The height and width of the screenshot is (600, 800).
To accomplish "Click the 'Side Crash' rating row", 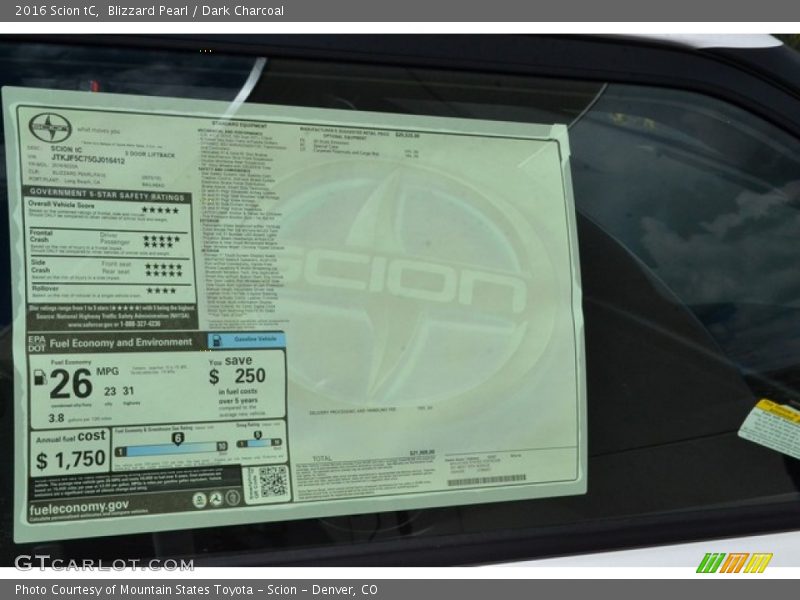I will [x=109, y=269].
